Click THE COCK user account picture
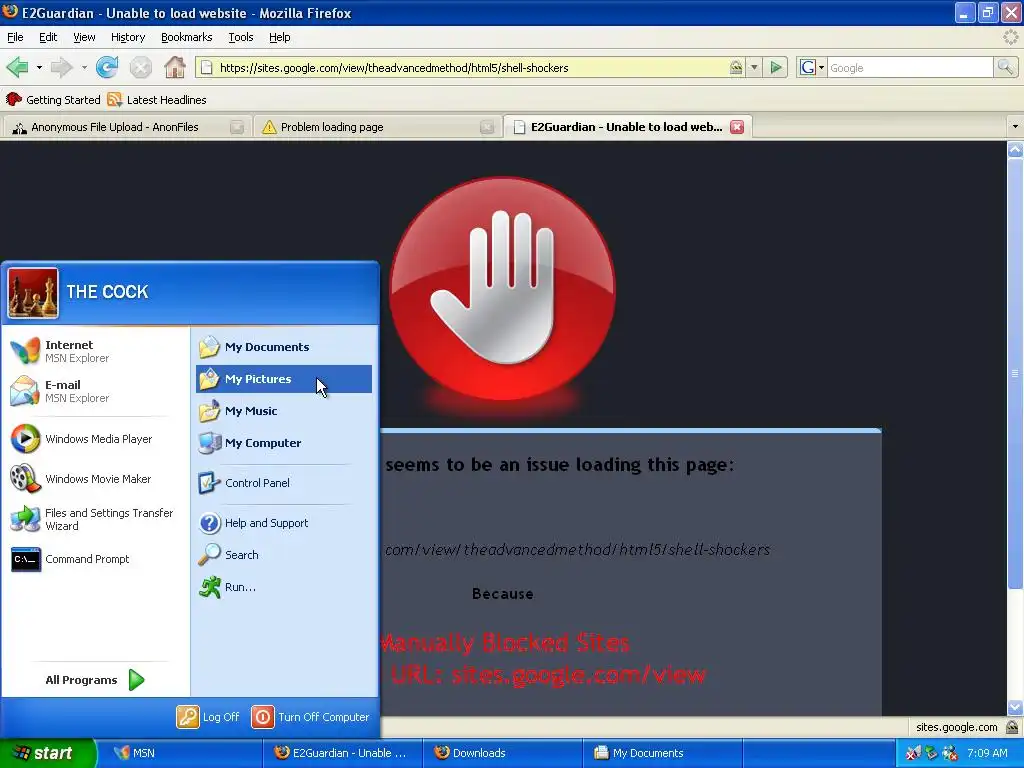Image resolution: width=1024 pixels, height=768 pixels. (33, 293)
